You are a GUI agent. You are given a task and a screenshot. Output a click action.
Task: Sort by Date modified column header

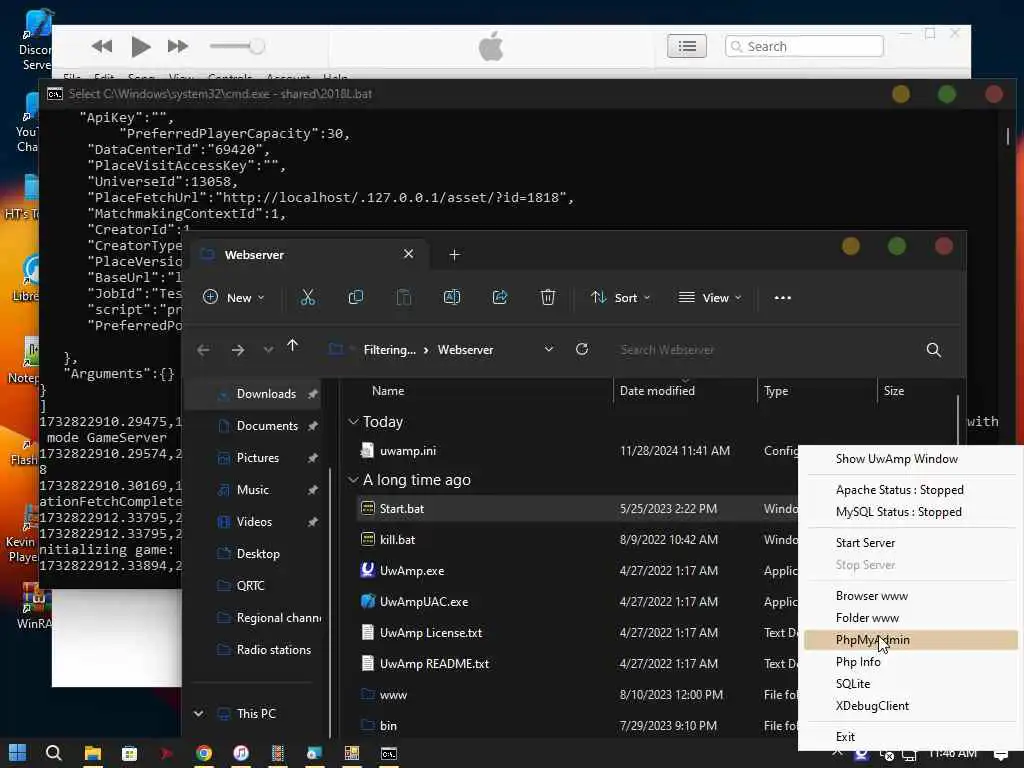pyautogui.click(x=657, y=391)
